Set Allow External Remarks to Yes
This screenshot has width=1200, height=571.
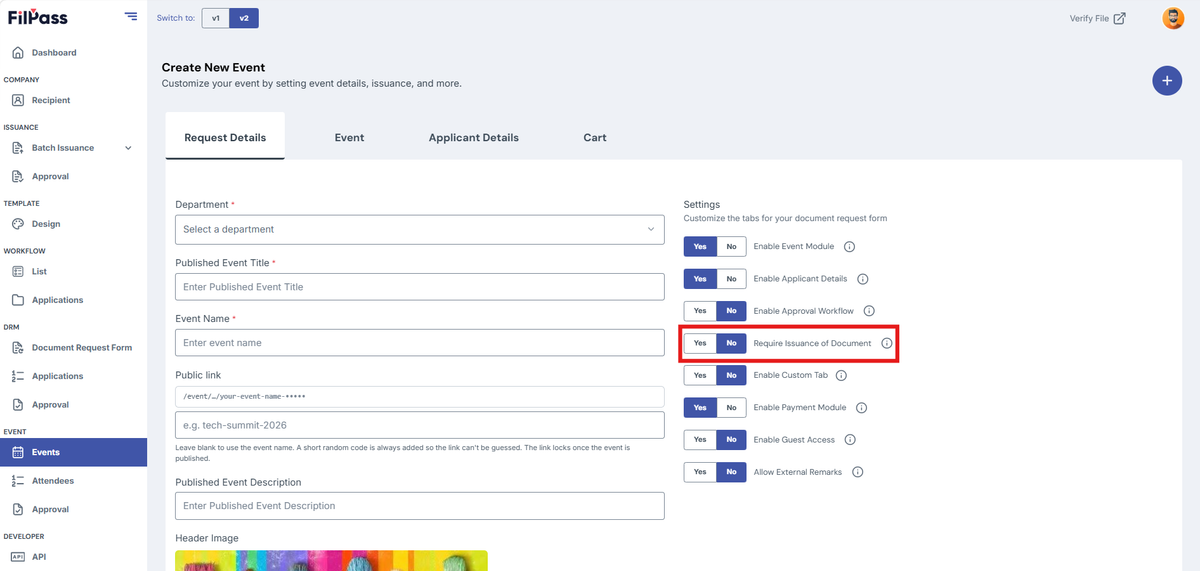(x=700, y=472)
